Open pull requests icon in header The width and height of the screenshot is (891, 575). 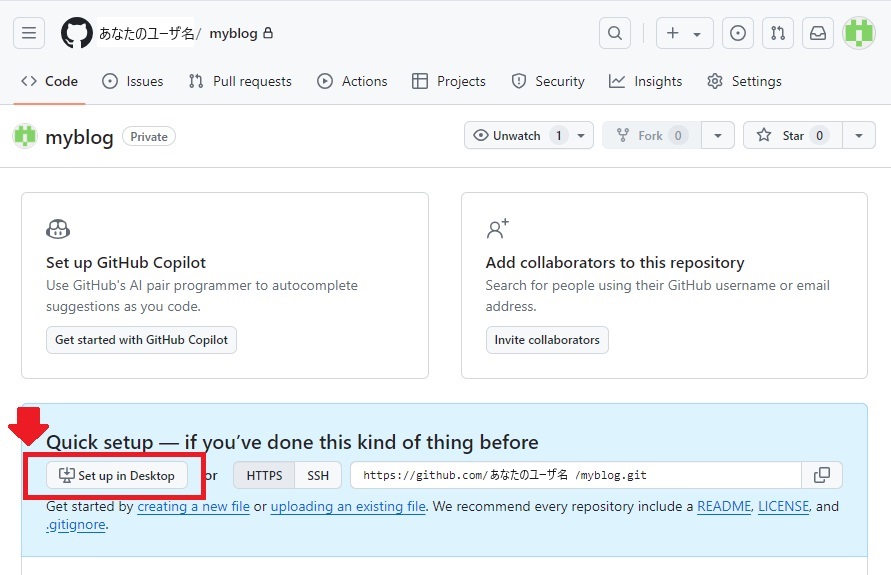click(x=778, y=33)
